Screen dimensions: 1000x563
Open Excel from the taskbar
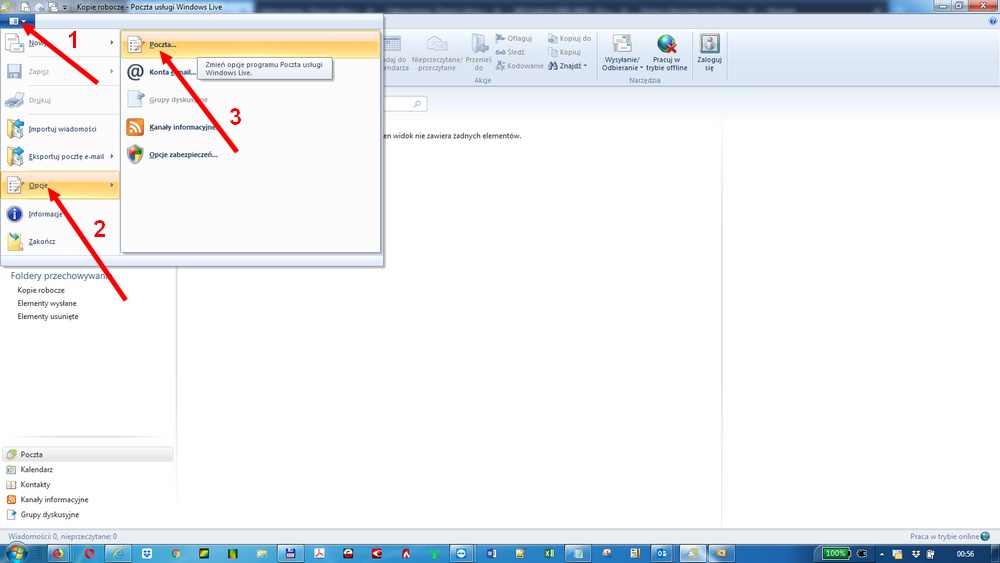pos(549,553)
